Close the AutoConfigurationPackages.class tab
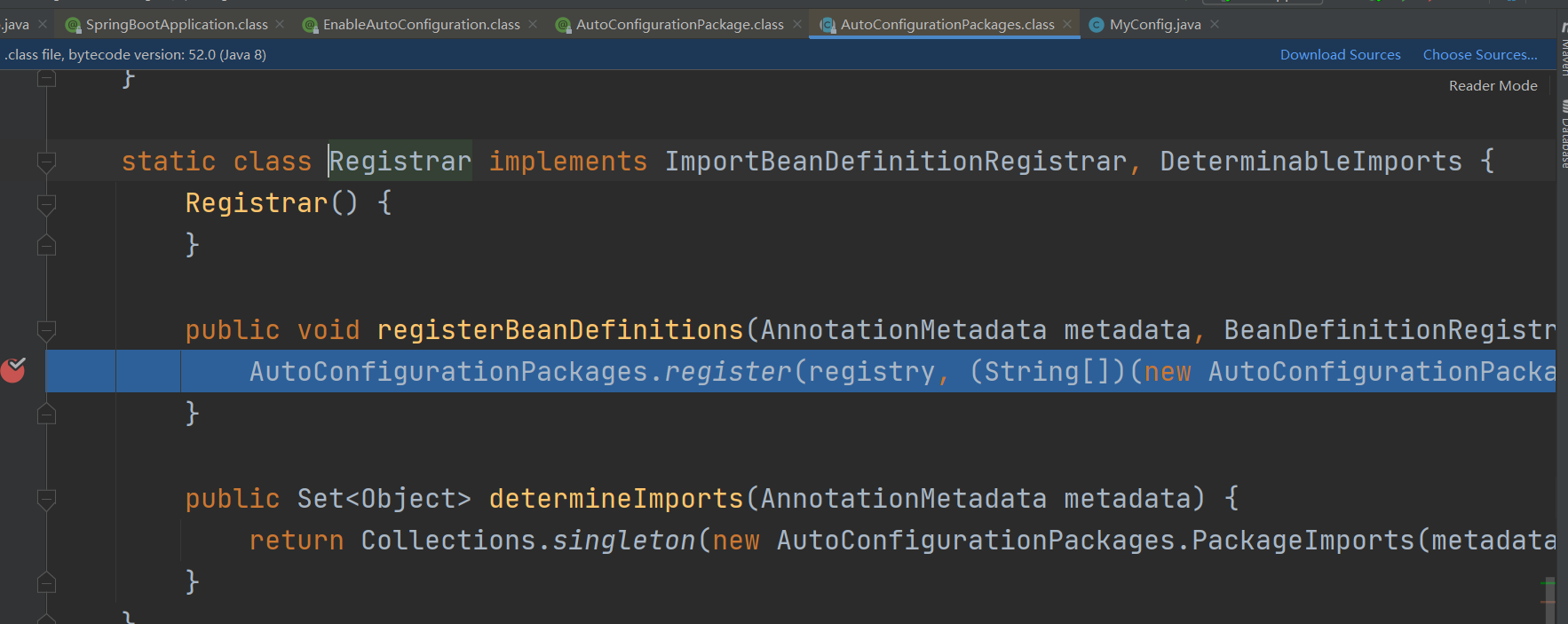This screenshot has width=1568, height=624. point(1067,24)
